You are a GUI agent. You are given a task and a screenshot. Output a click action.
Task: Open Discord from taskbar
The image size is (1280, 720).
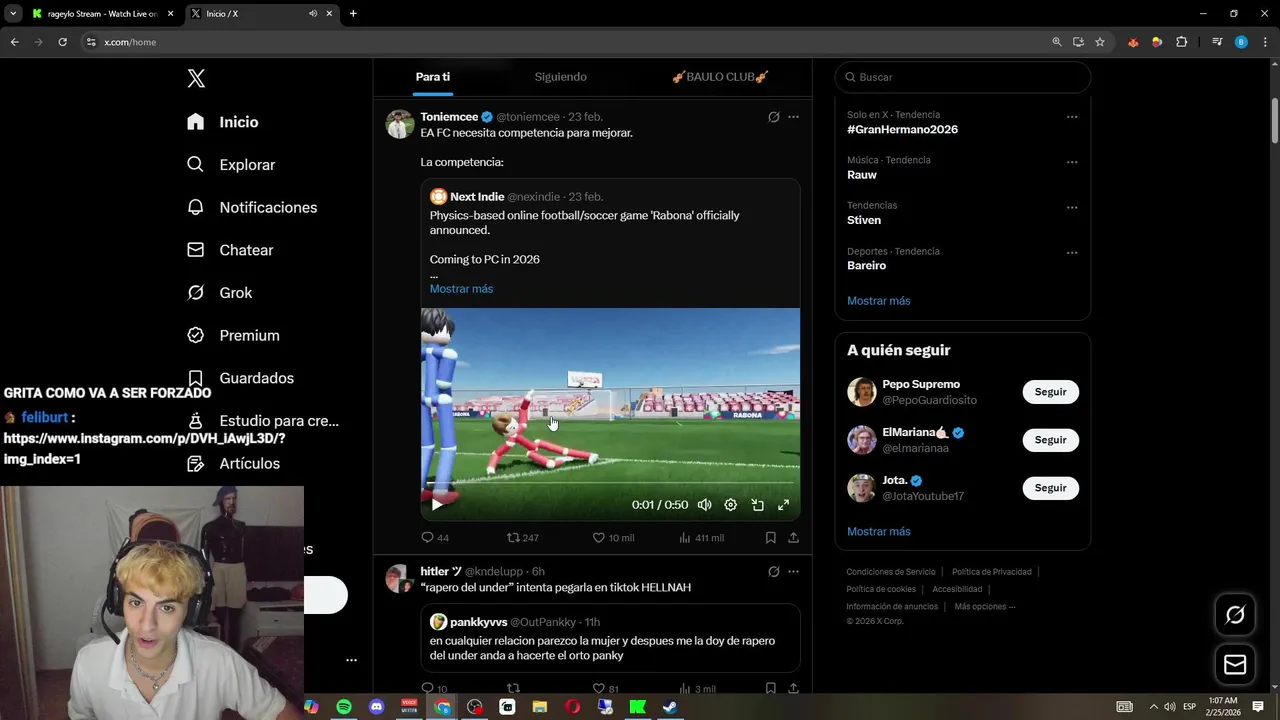377,707
